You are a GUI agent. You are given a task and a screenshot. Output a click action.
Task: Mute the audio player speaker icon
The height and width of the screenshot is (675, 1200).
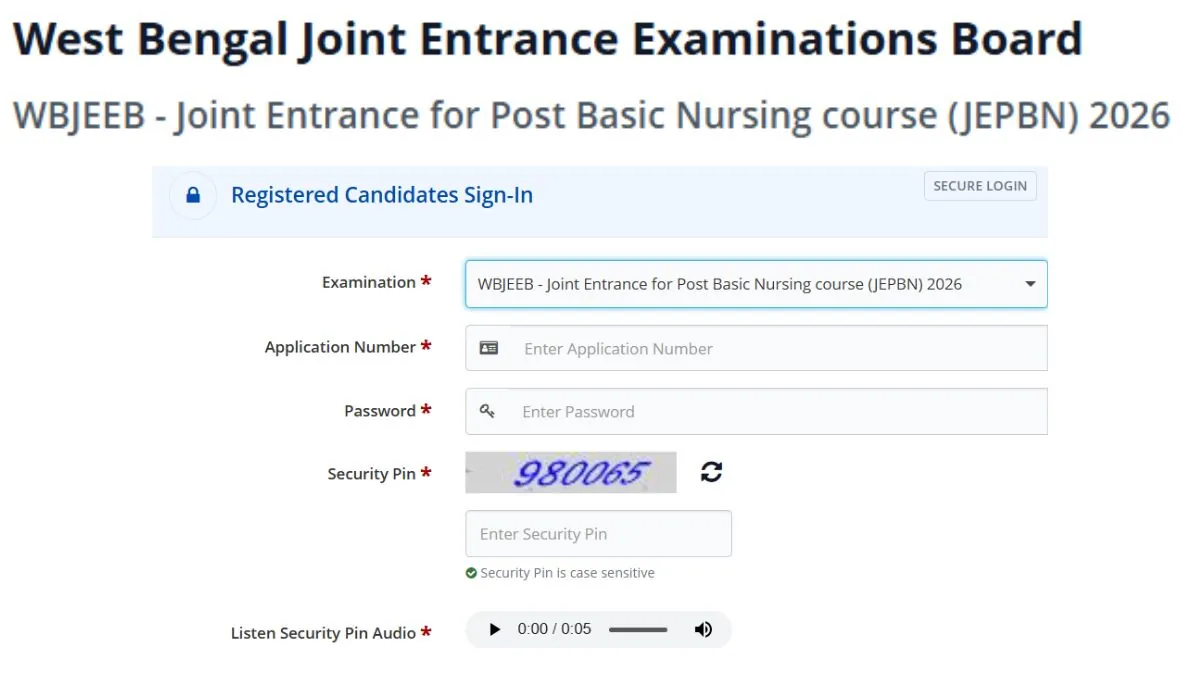703,629
